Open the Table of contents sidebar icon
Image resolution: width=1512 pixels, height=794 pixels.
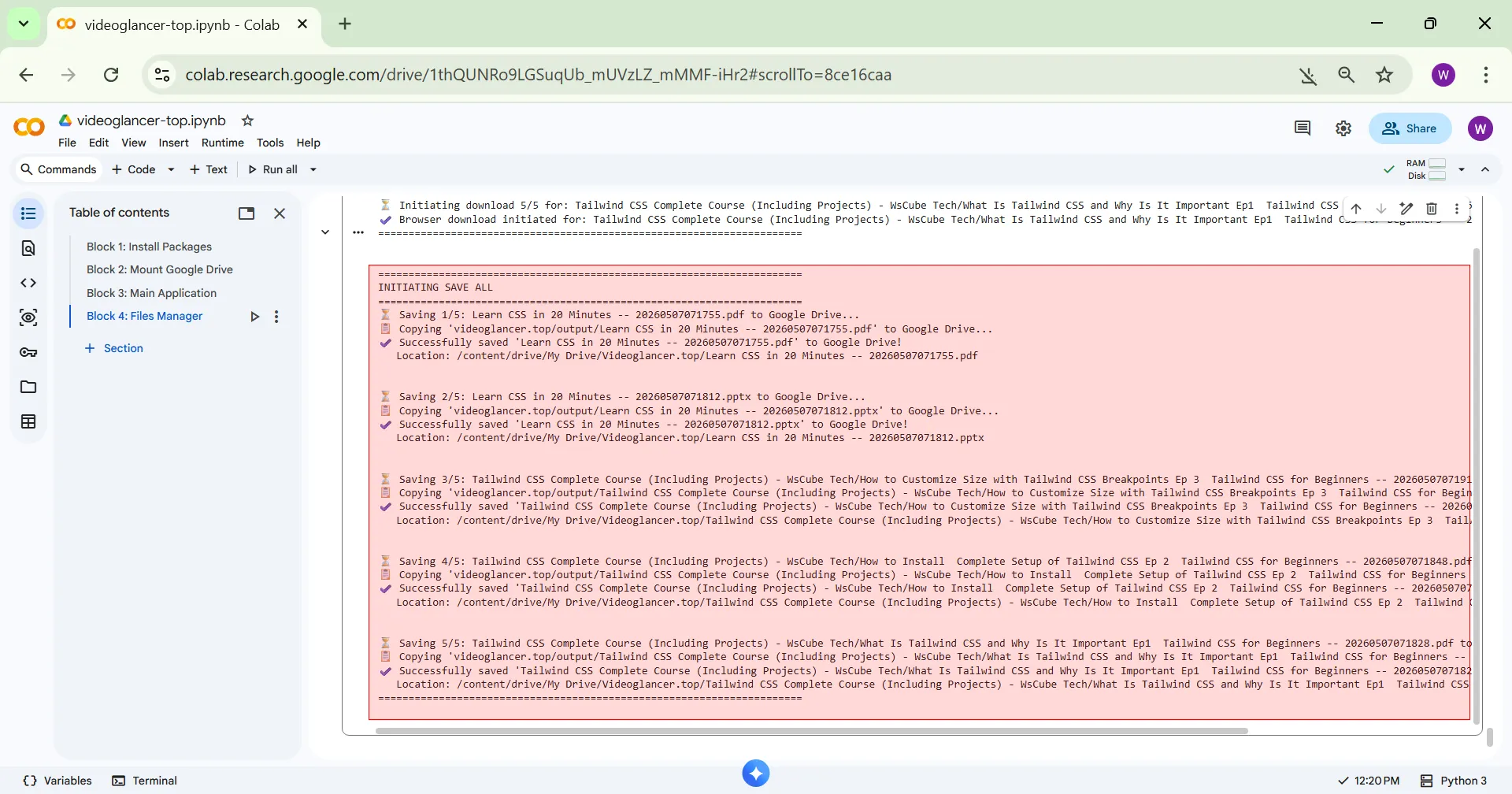pyautogui.click(x=28, y=213)
